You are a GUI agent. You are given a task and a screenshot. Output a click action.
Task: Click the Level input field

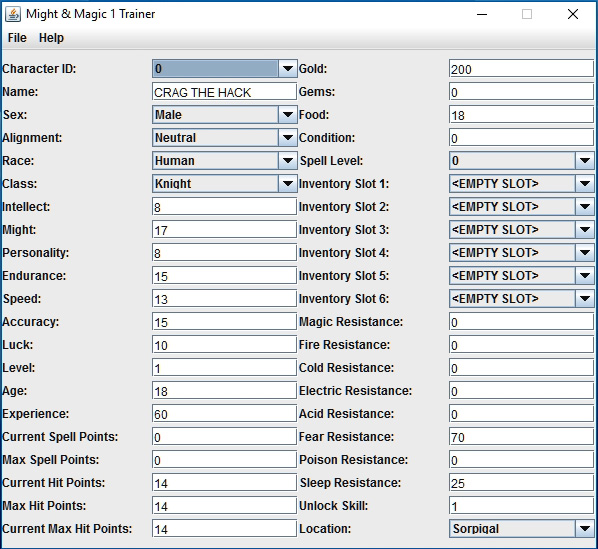click(x=224, y=368)
